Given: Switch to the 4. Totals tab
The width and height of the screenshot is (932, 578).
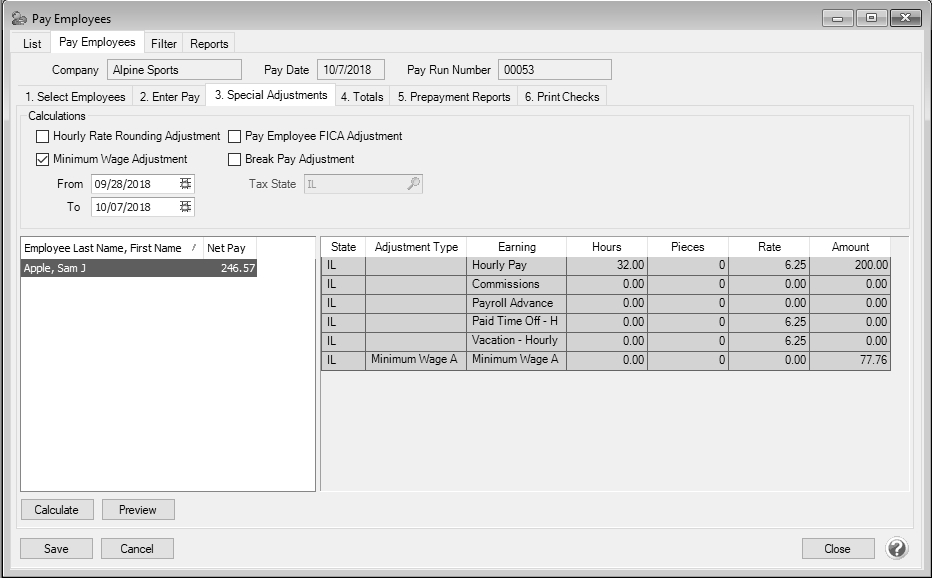Looking at the screenshot, I should (x=361, y=97).
